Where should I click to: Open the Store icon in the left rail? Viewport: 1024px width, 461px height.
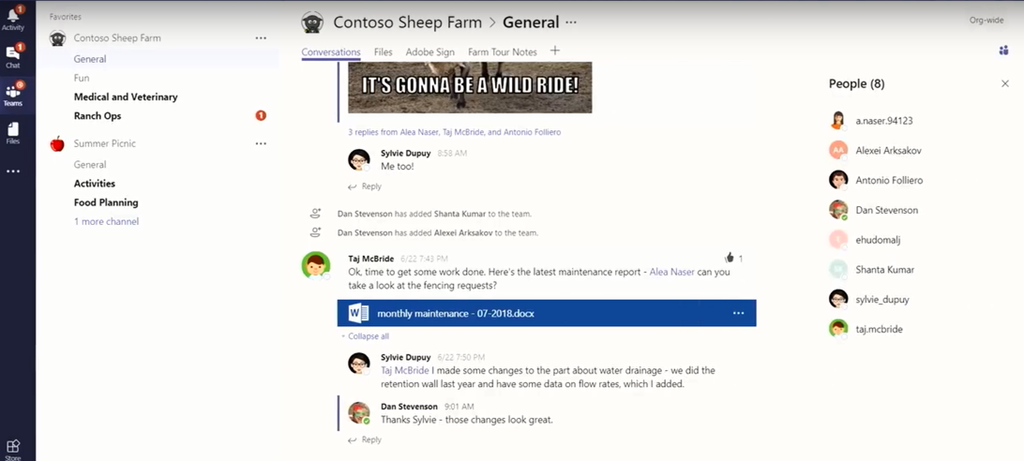[x=13, y=448]
